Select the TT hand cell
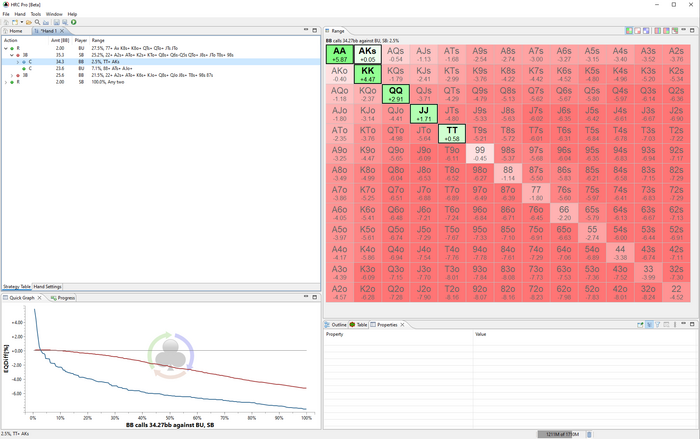This screenshot has width=700, height=439. [452, 134]
